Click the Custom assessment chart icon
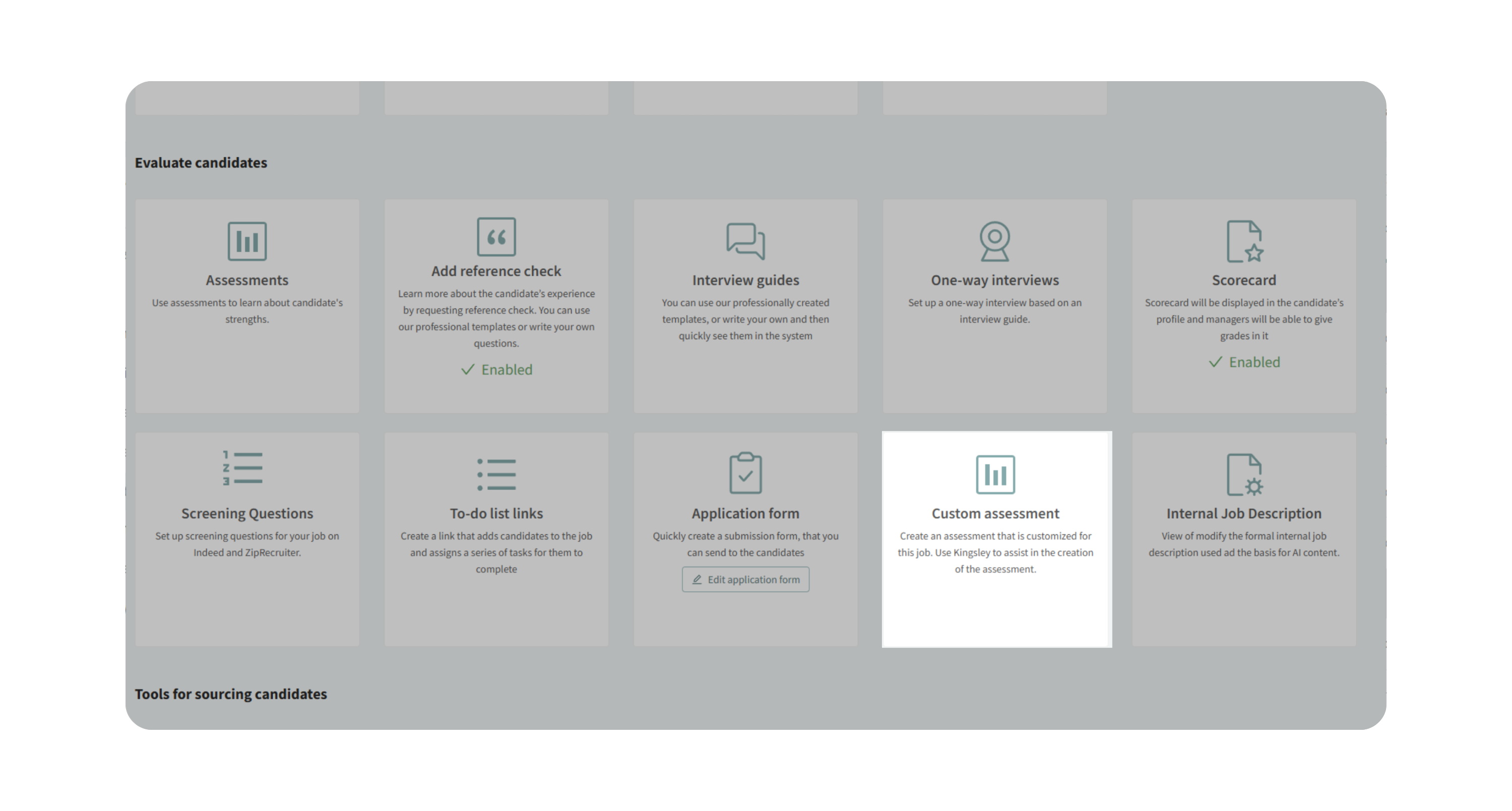Image resolution: width=1512 pixels, height=811 pixels. (995, 474)
